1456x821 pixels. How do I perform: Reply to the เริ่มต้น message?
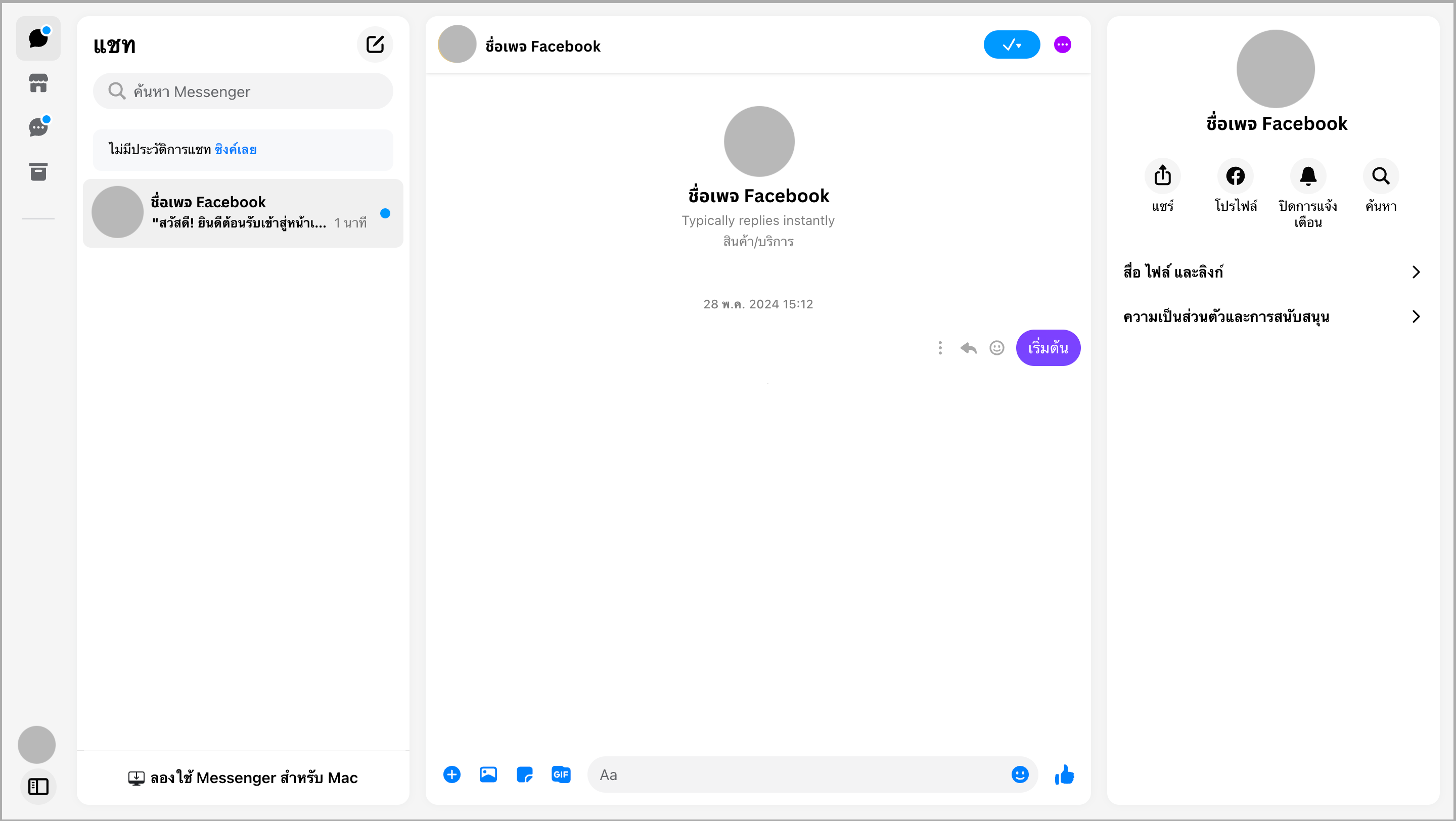coord(968,347)
